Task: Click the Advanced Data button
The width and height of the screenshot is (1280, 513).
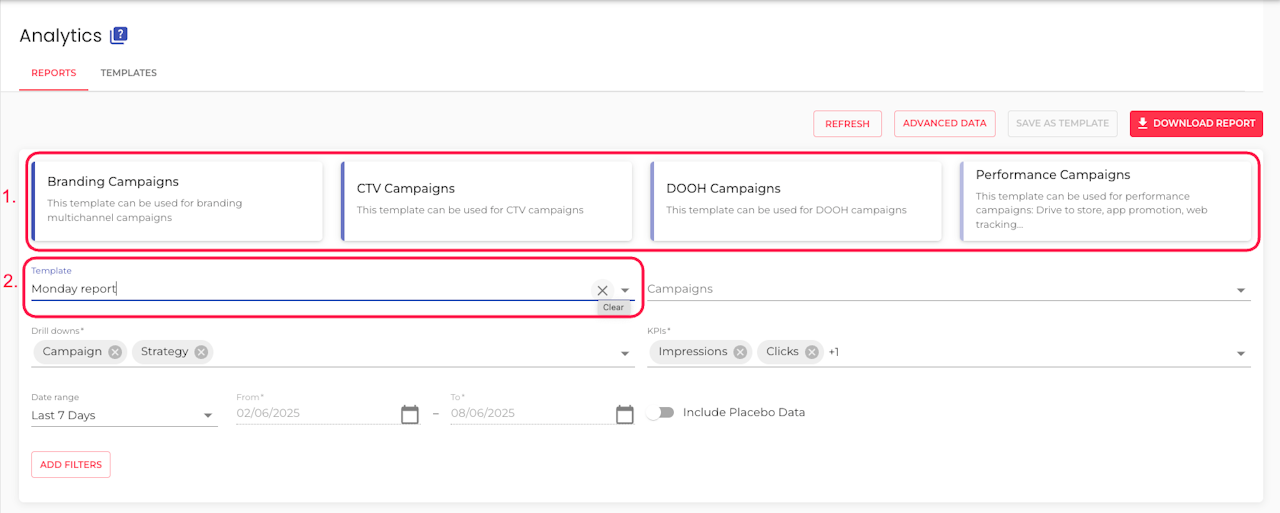Action: coord(944,123)
